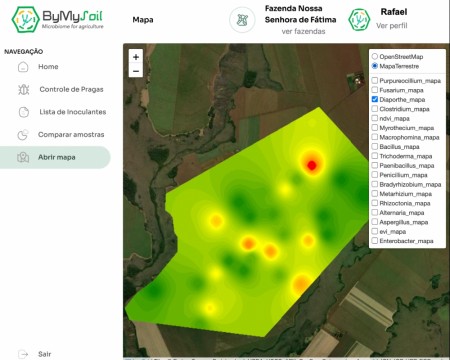Click the red hotspot on the heatmap
Image resolution: width=450 pixels, height=360 pixels.
(x=312, y=165)
